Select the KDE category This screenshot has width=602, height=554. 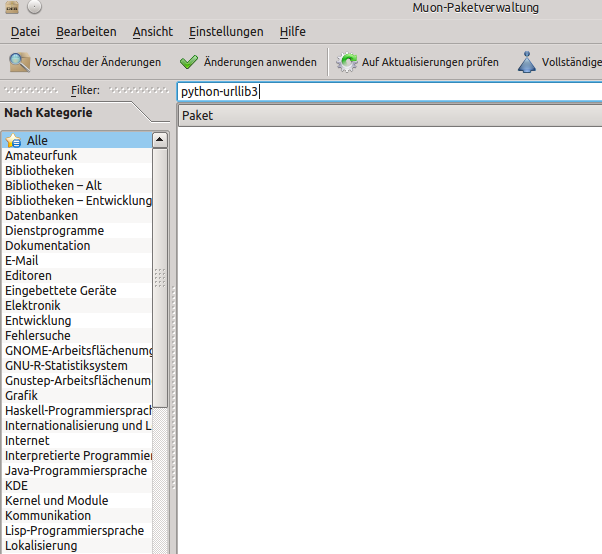16,486
